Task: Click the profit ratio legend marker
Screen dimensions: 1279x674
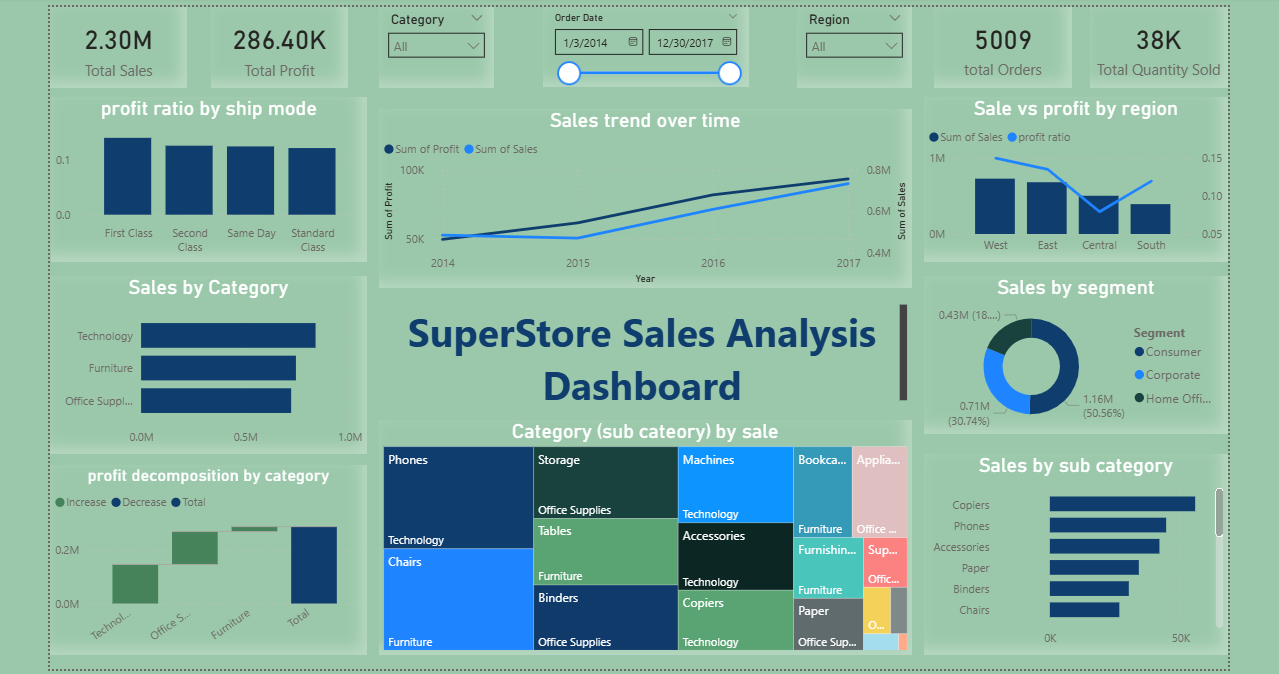Action: pyautogui.click(x=1012, y=137)
